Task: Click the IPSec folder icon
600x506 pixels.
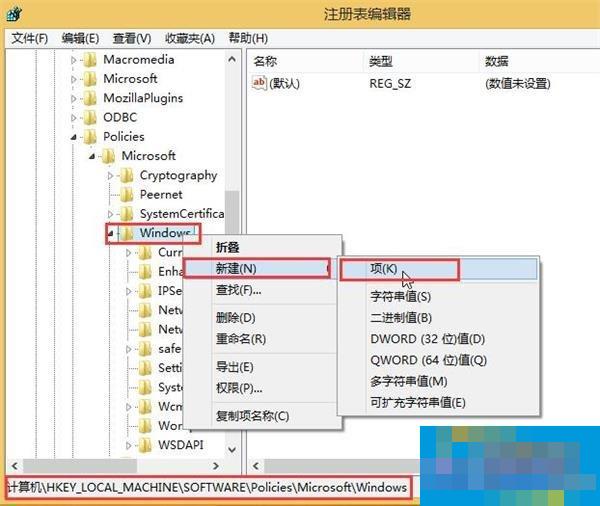Action: click(145, 291)
